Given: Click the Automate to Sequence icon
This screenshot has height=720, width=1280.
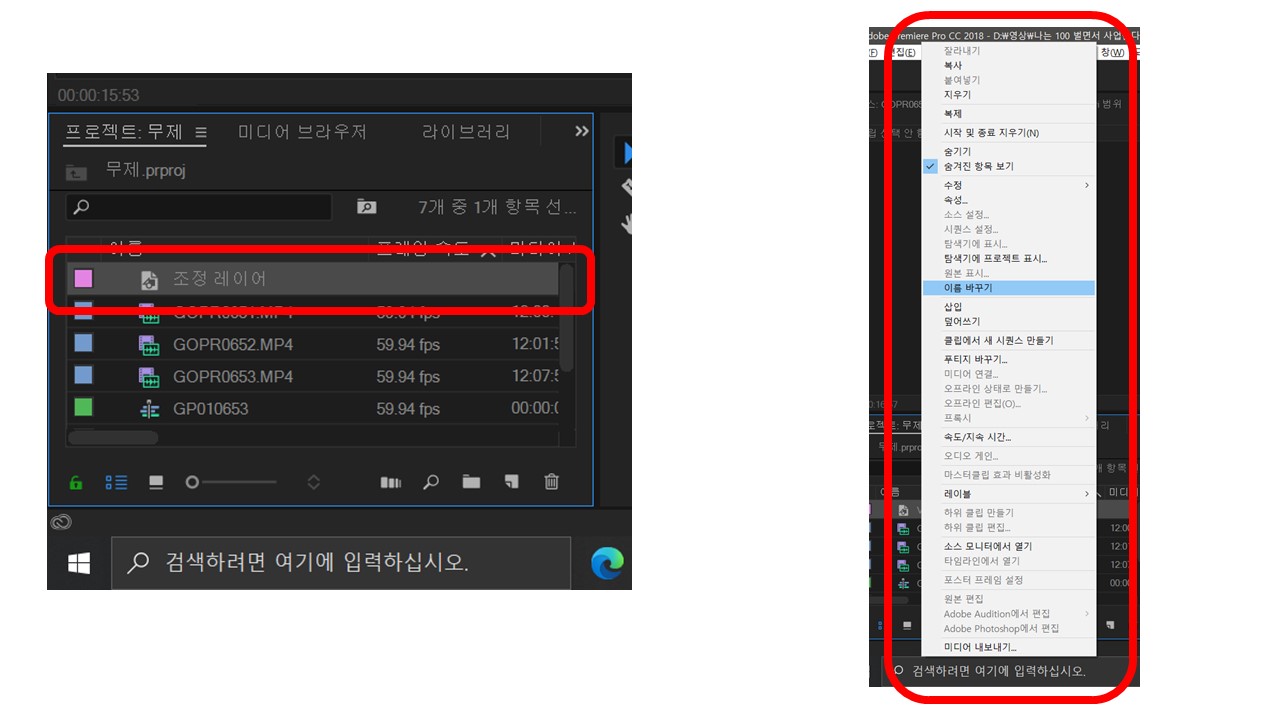Looking at the screenshot, I should 391,482.
